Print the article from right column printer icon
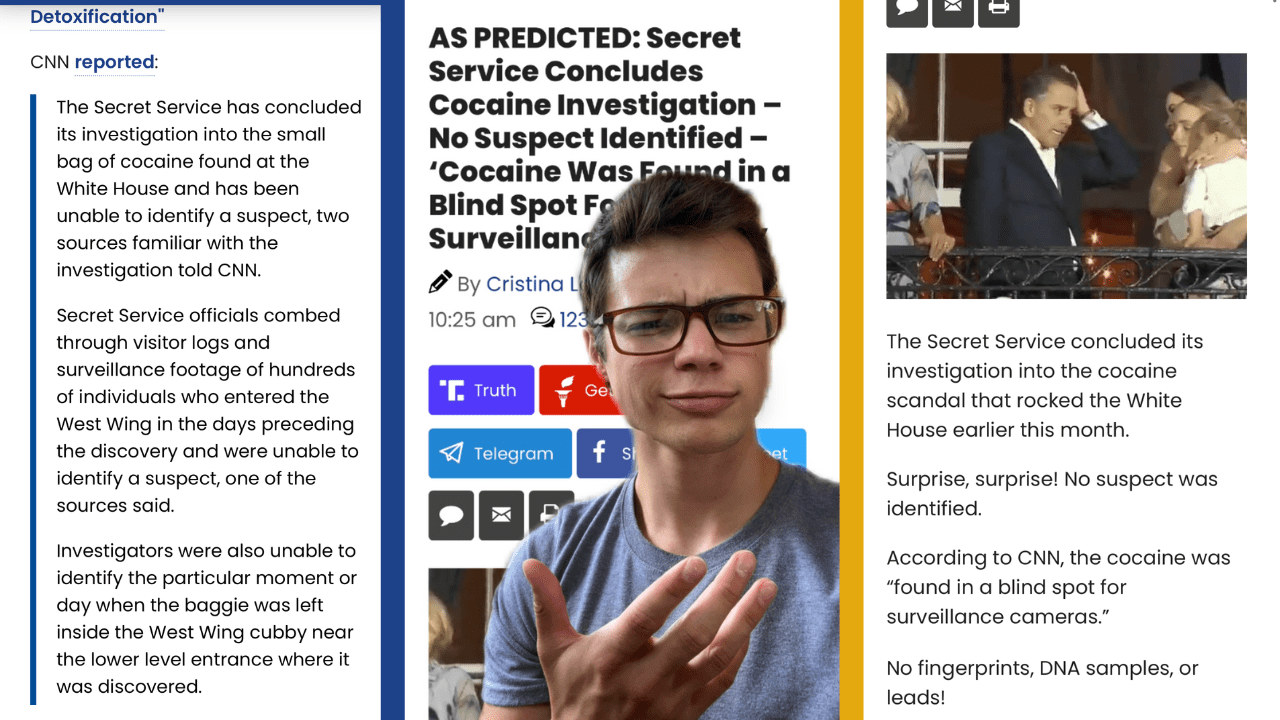 pyautogui.click(x=999, y=10)
